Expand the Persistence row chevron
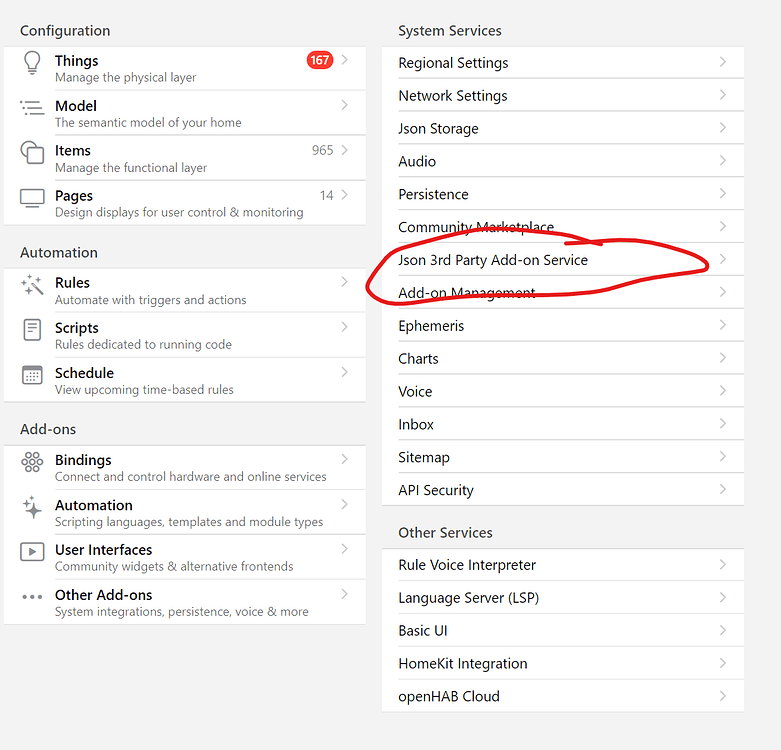This screenshot has width=781, height=750. [x=723, y=194]
